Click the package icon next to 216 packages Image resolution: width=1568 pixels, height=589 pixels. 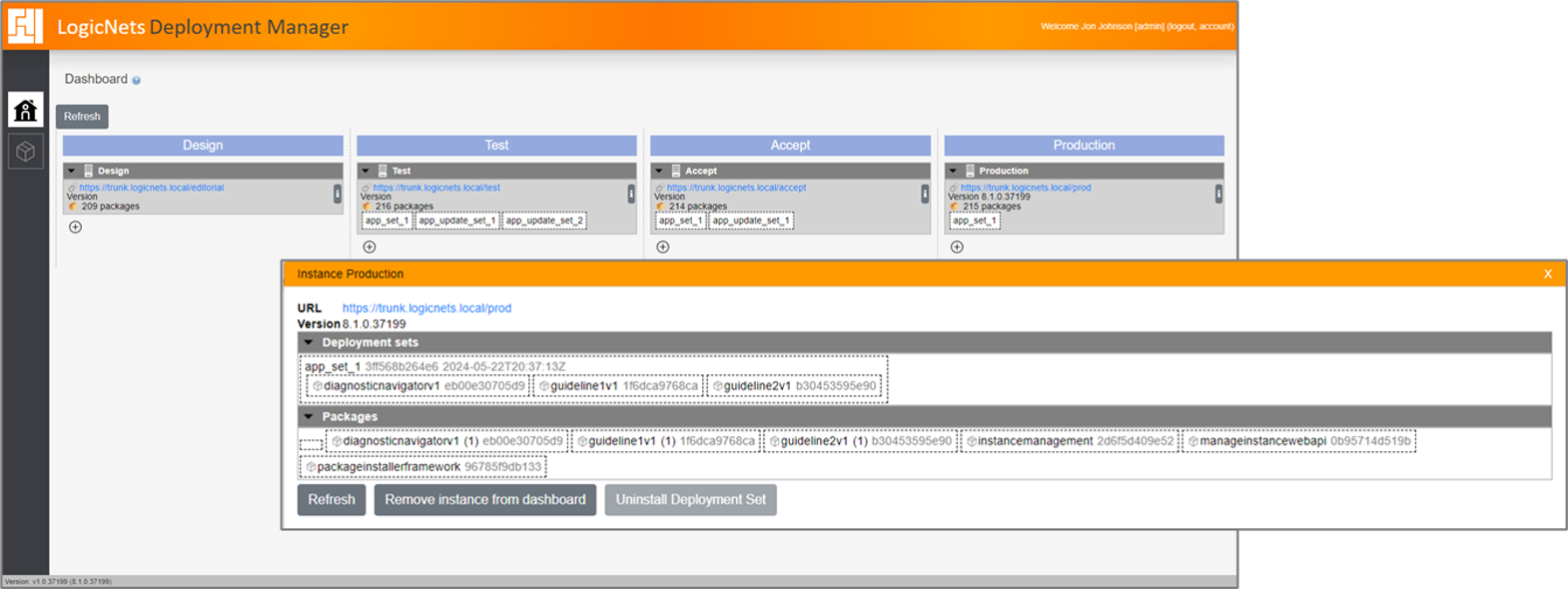(x=368, y=207)
